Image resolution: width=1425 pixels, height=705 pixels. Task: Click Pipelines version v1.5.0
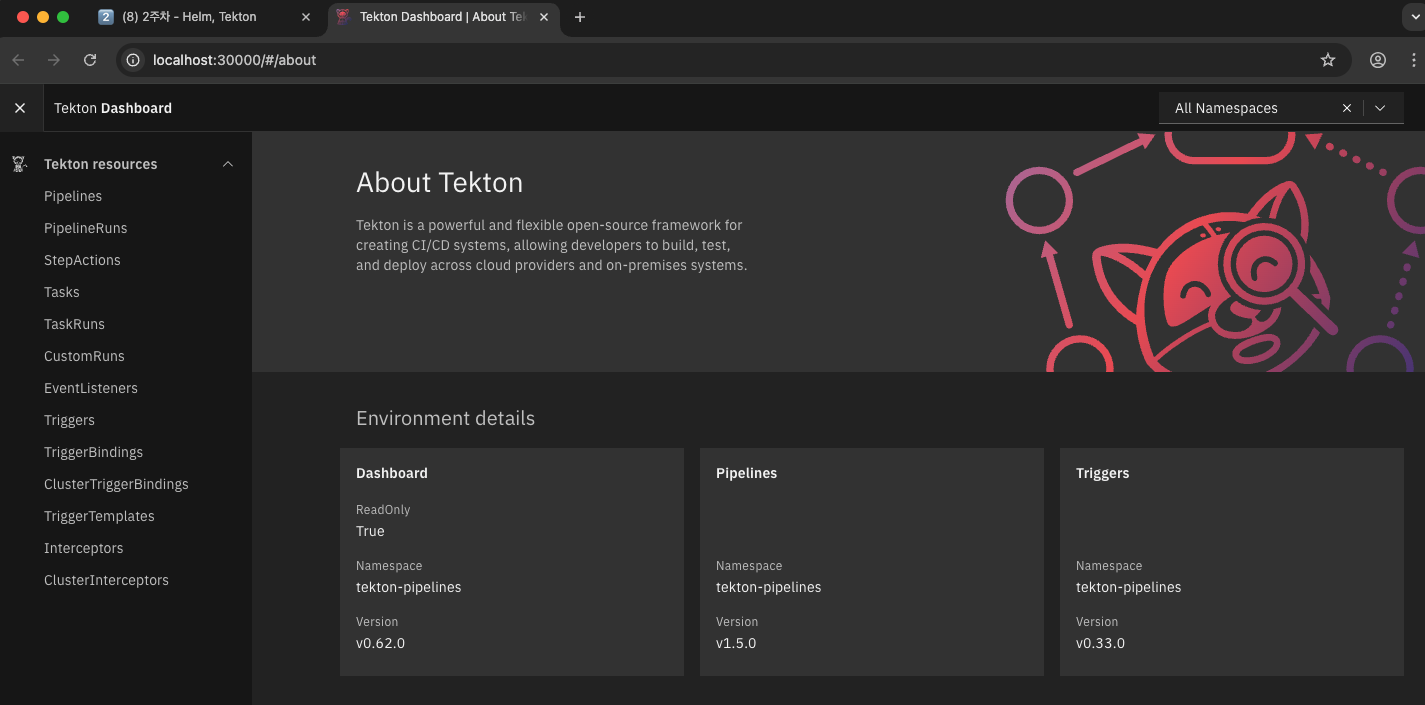[x=736, y=643]
